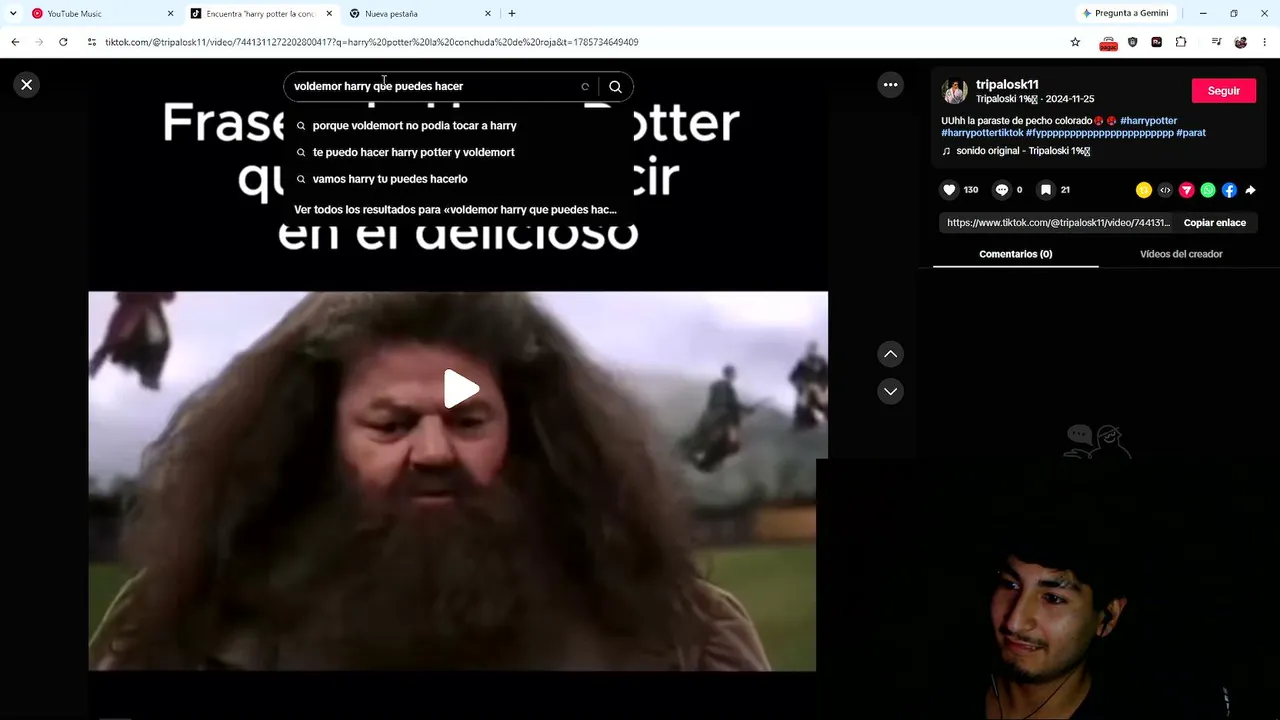
Task: Share the video to WhatsApp
Action: (x=1208, y=190)
